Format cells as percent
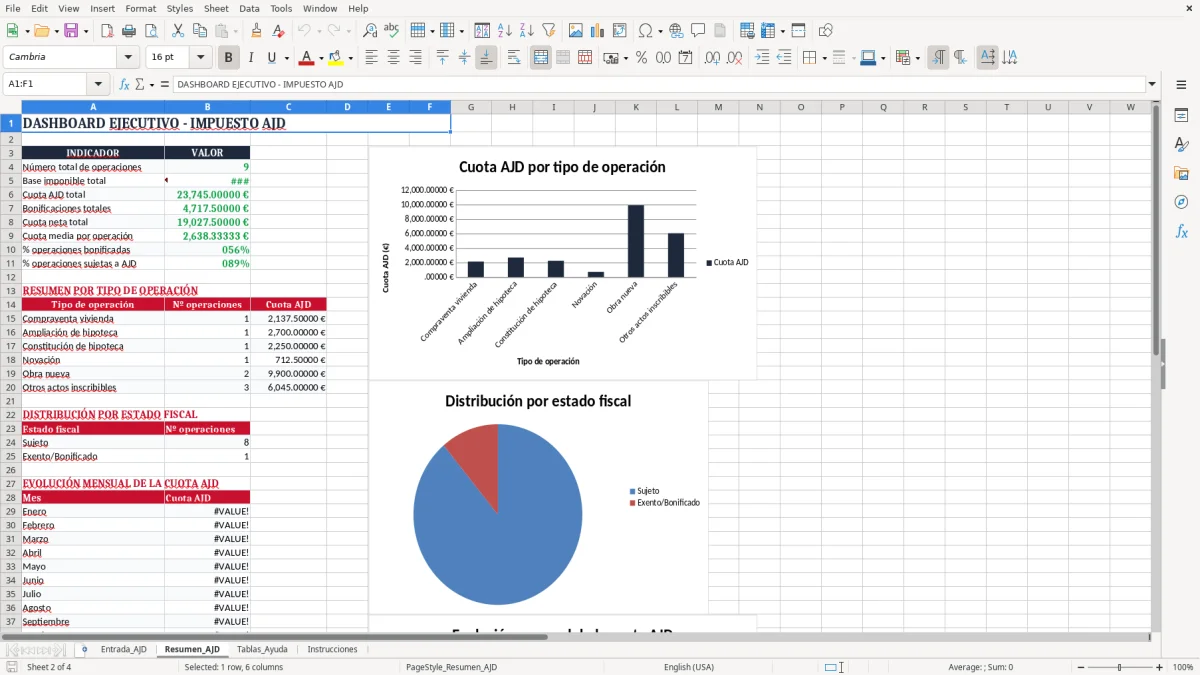This screenshot has height=675, width=1200. [641, 57]
